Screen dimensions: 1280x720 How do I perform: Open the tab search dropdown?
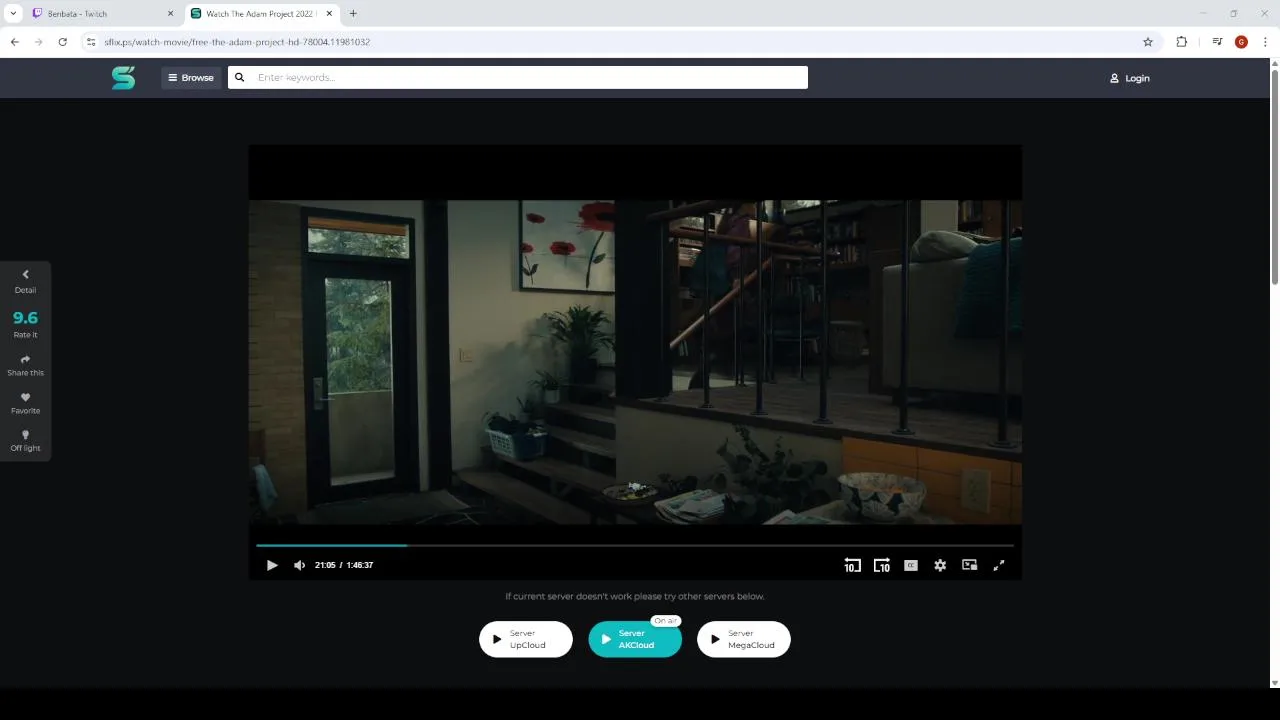(13, 14)
